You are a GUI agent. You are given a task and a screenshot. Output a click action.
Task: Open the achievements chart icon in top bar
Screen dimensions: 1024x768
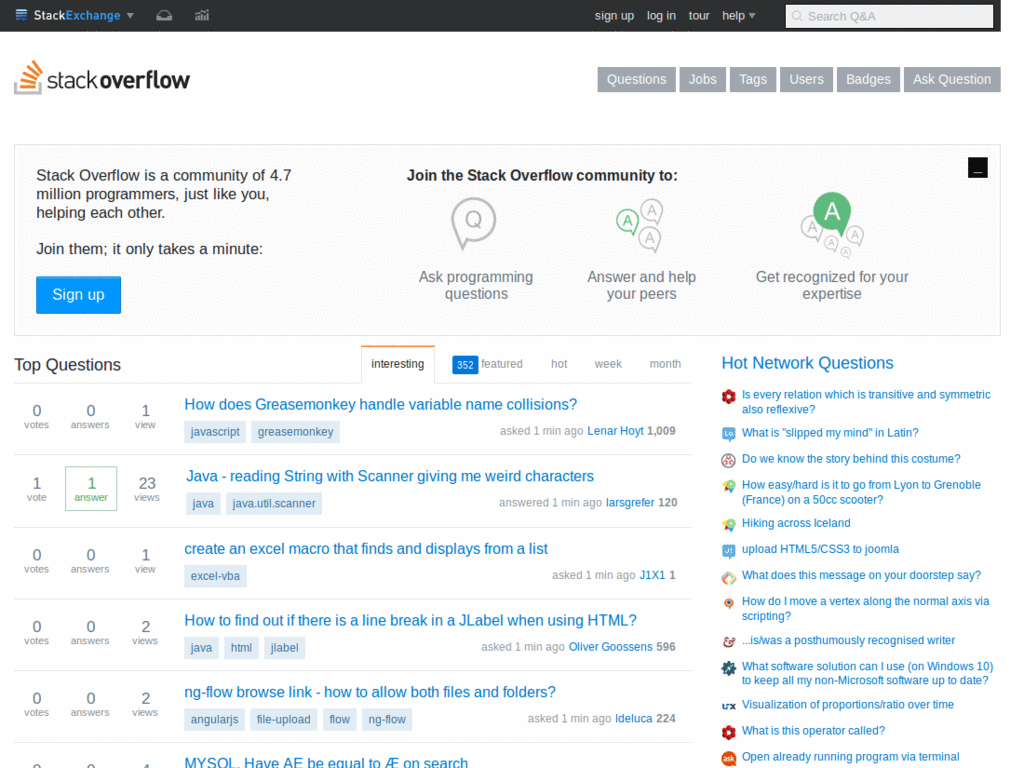pyautogui.click(x=202, y=15)
